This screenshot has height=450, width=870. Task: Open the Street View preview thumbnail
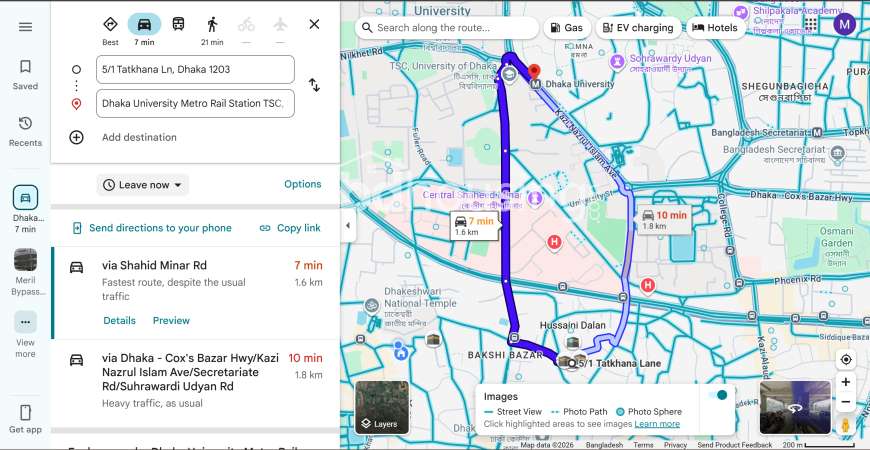(x=795, y=407)
